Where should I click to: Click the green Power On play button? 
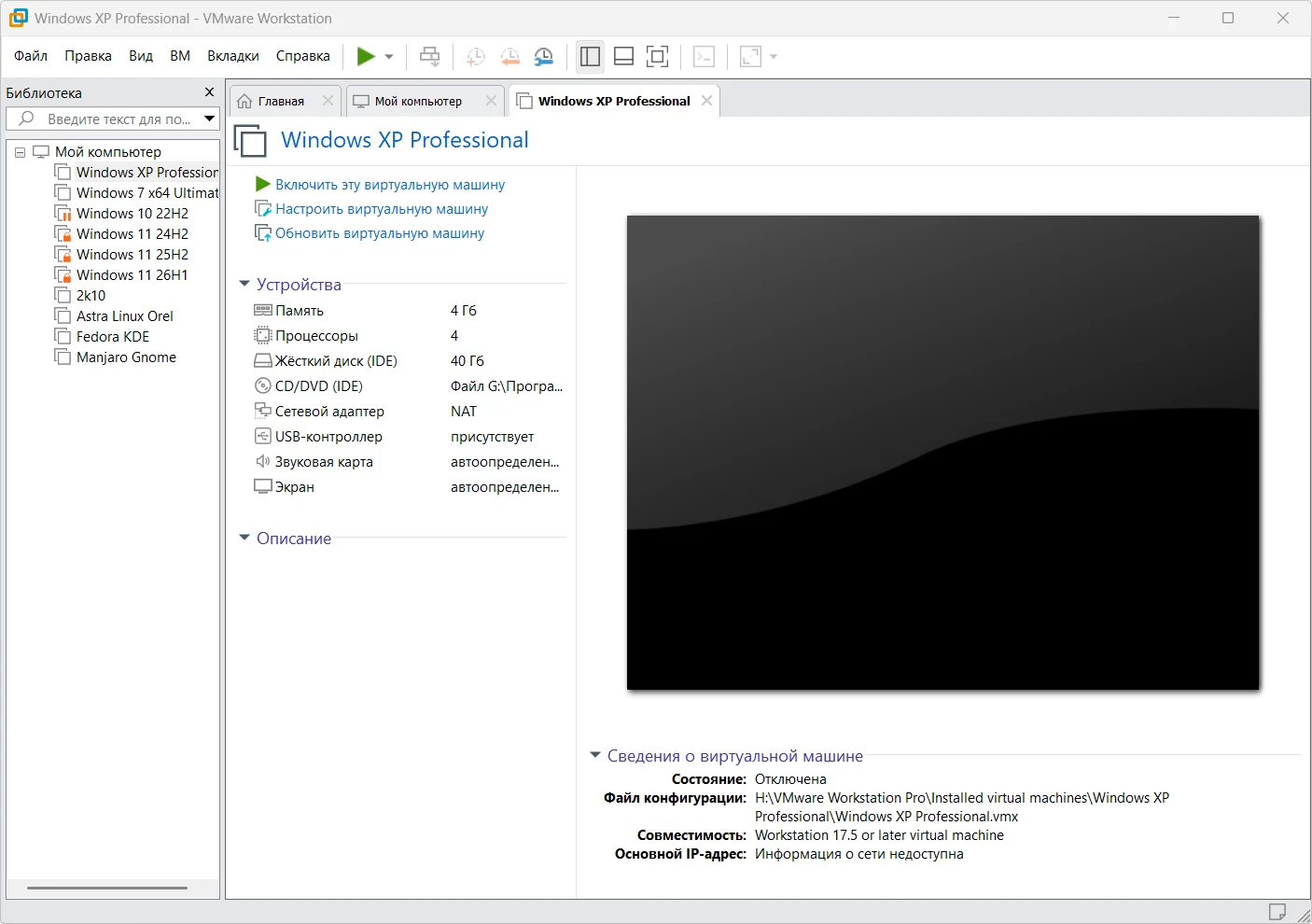coord(366,57)
